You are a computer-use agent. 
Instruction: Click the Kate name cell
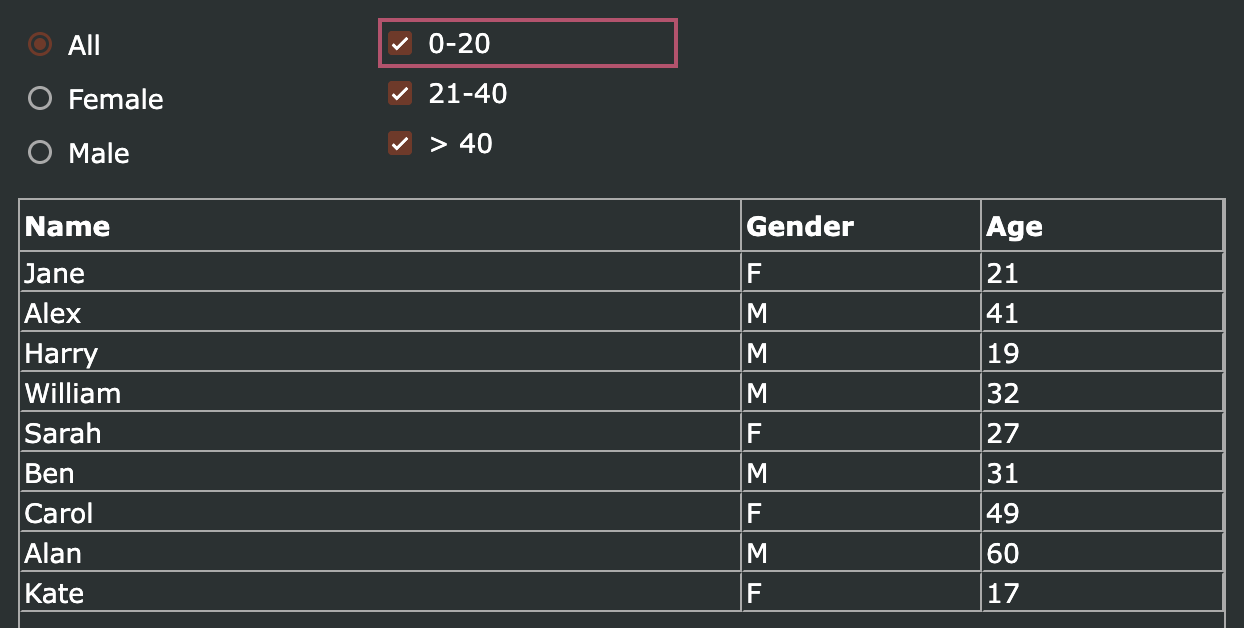point(380,592)
